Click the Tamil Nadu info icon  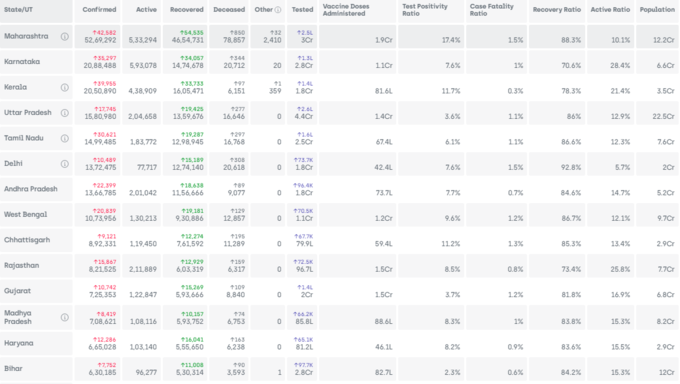click(65, 138)
